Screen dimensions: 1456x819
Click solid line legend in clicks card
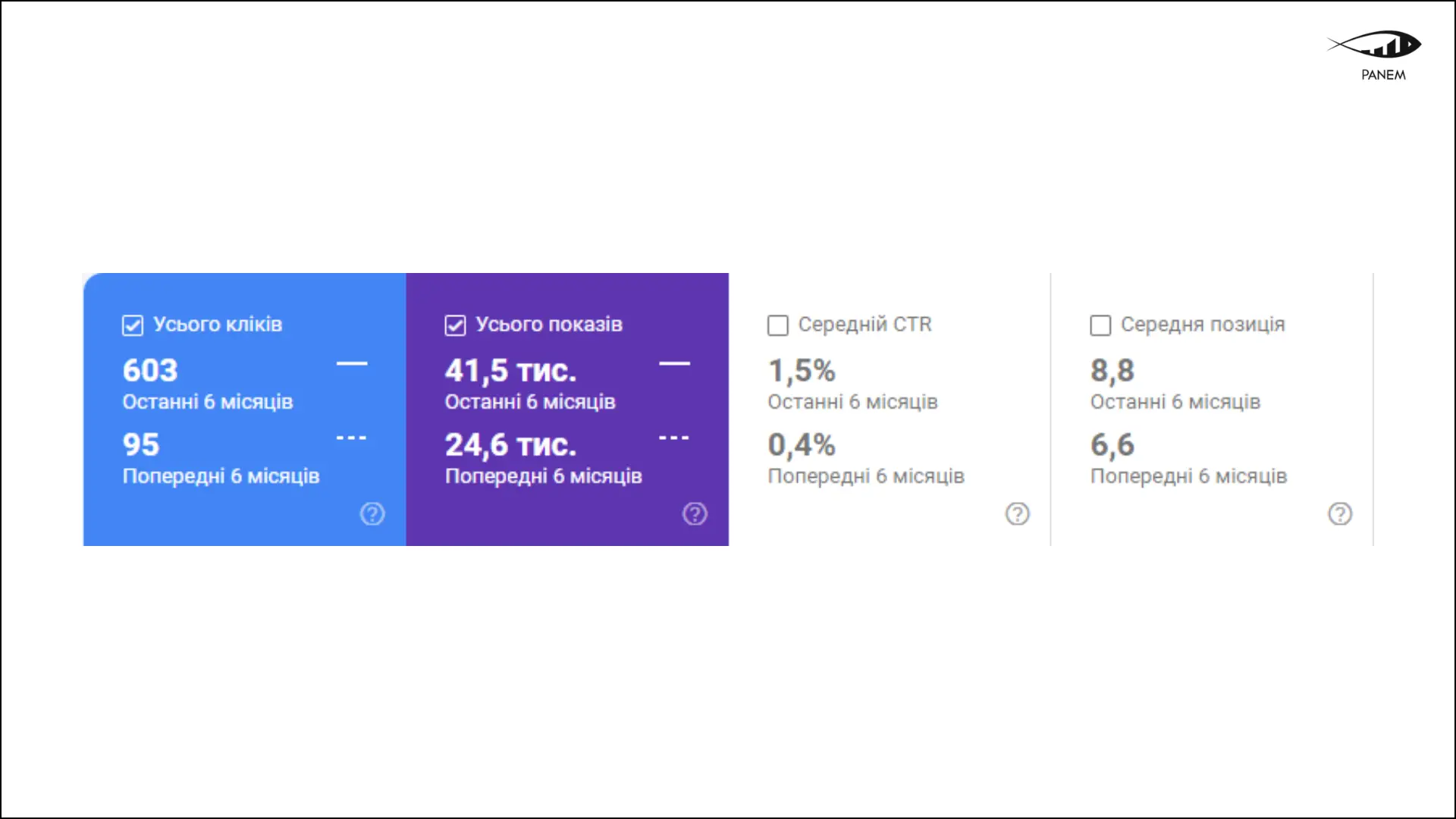[x=351, y=364]
